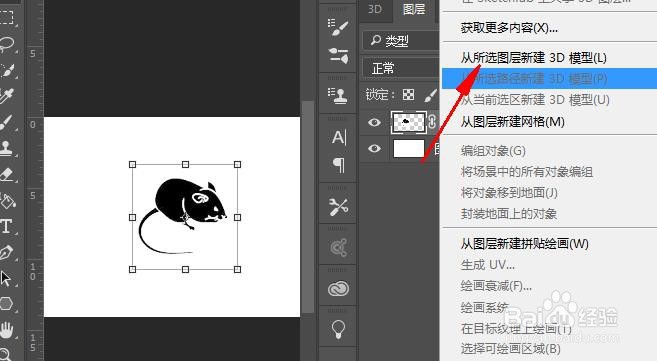Click the bottom-center transform handle
Screen dimensions: 657x361
pos(185,269)
